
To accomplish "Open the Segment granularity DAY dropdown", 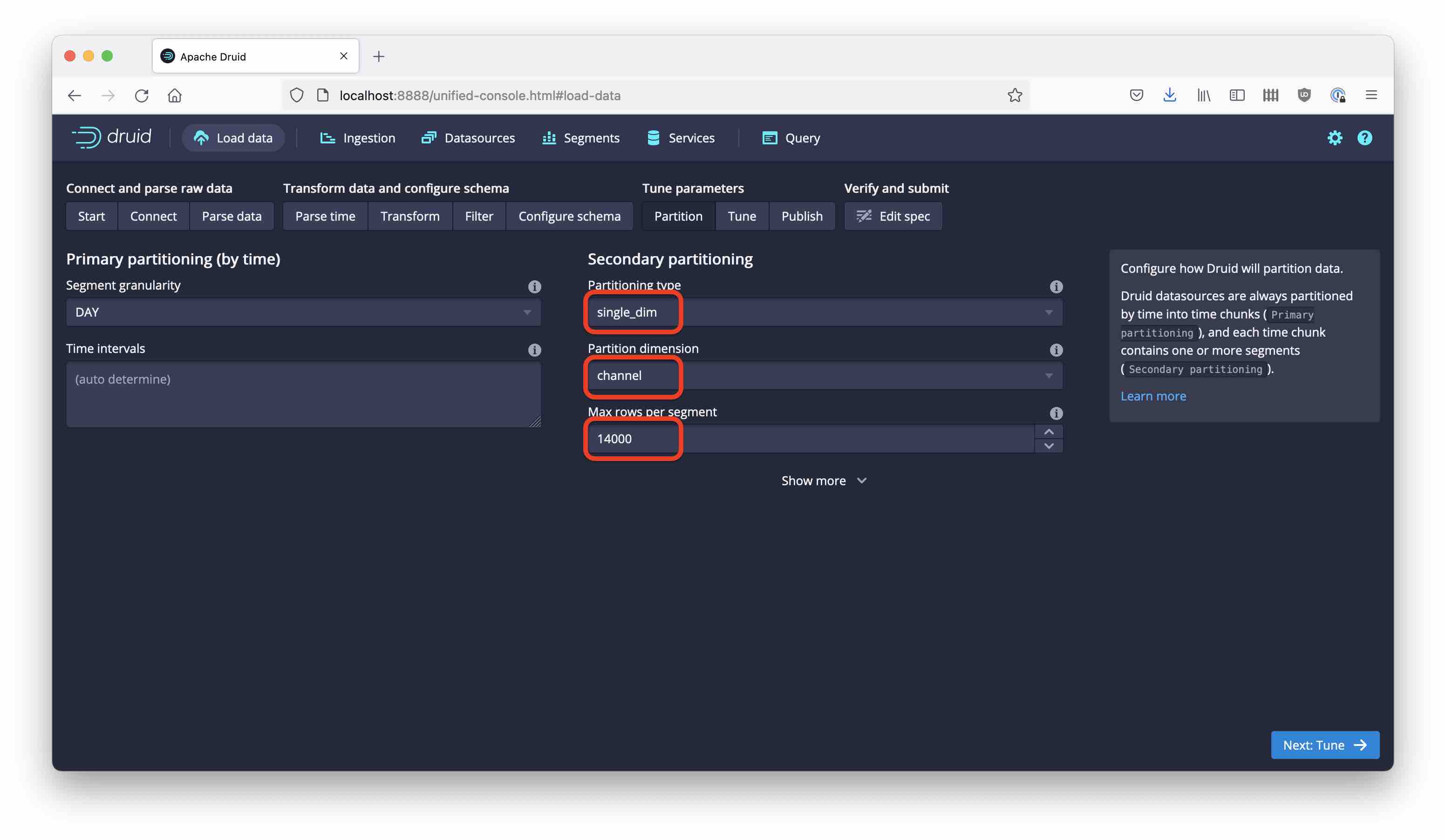I will 304,312.
